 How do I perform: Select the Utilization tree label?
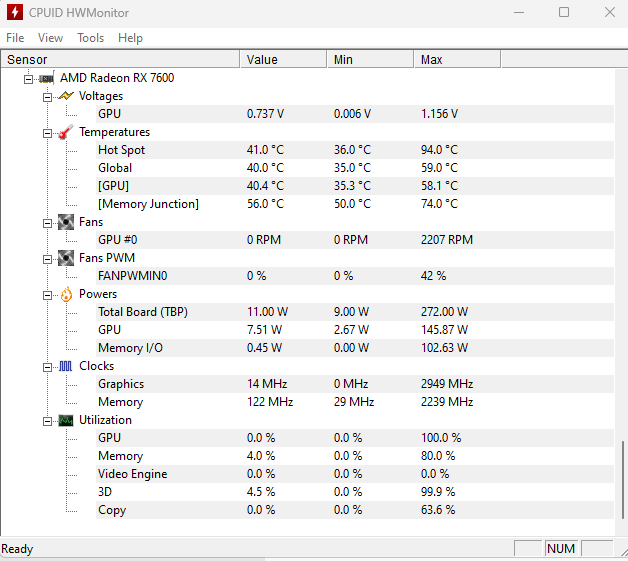(x=105, y=420)
